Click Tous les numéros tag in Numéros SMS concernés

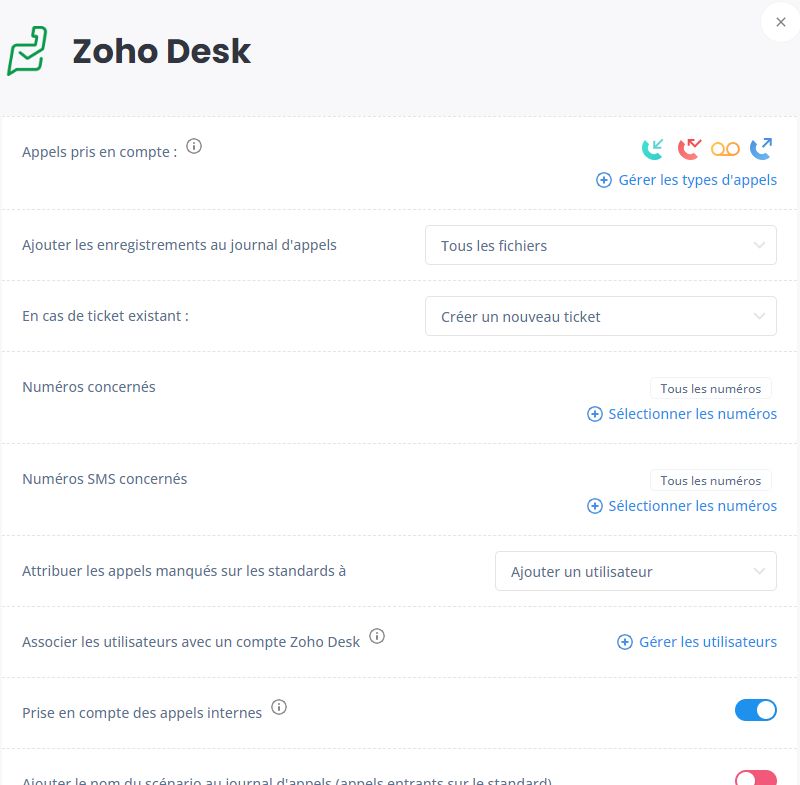pyautogui.click(x=711, y=480)
